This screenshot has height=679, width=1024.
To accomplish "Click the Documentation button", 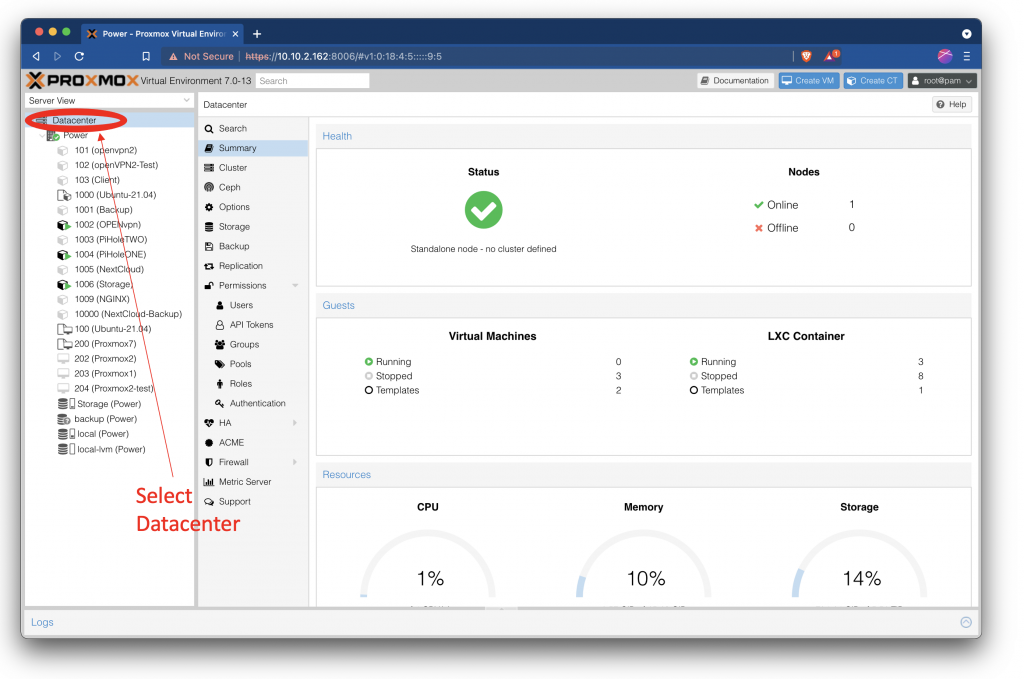I will pos(735,80).
